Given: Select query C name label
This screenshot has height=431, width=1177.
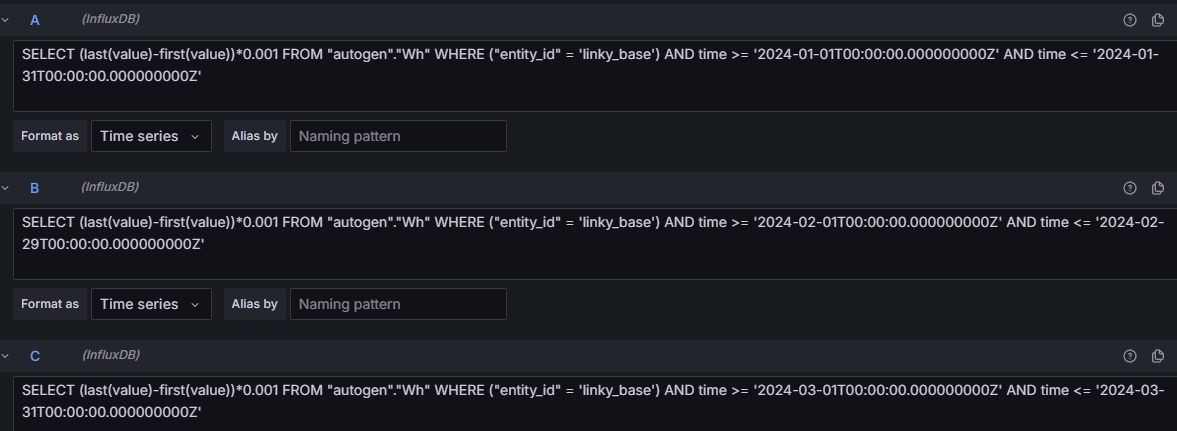Looking at the screenshot, I should [x=35, y=356].
